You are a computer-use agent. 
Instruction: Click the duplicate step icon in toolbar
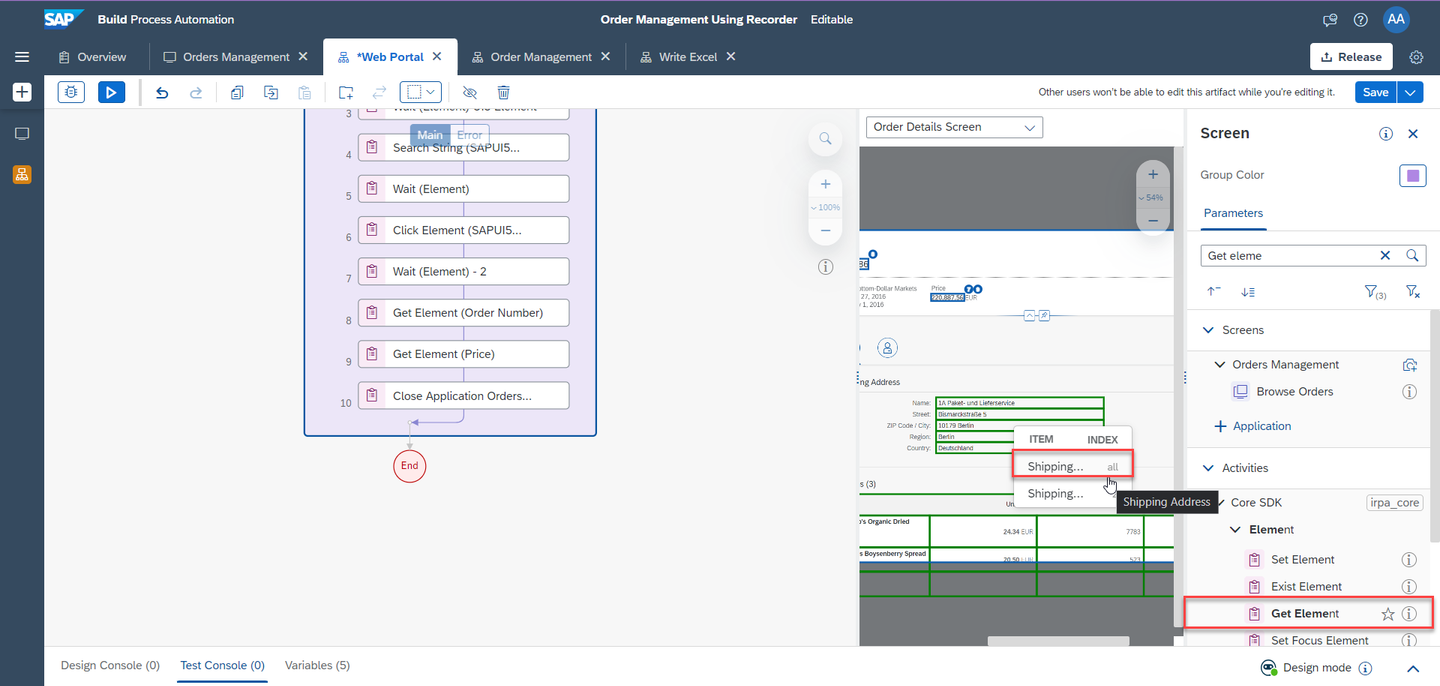[x=271, y=92]
